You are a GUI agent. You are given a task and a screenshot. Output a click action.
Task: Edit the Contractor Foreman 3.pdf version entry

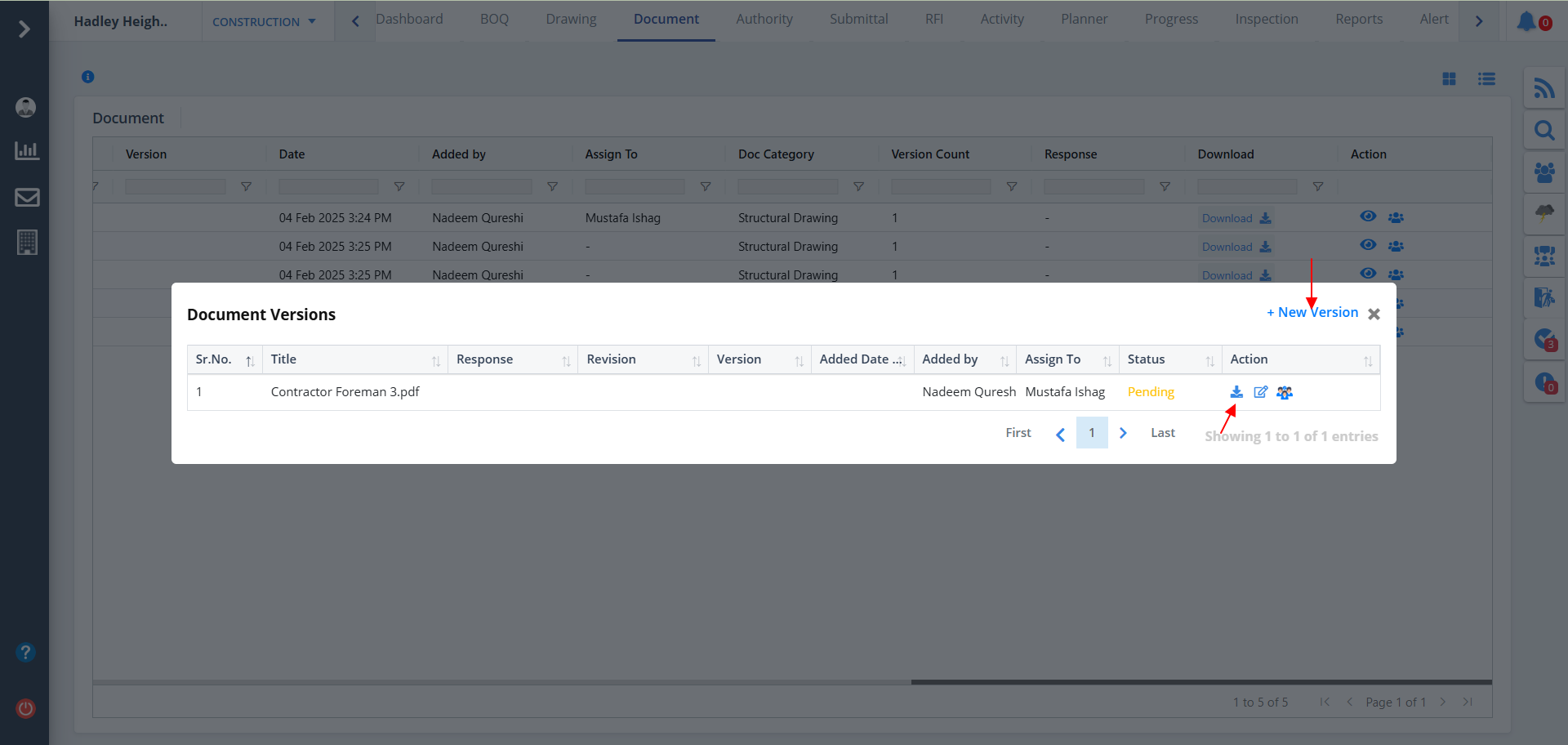pos(1260,392)
